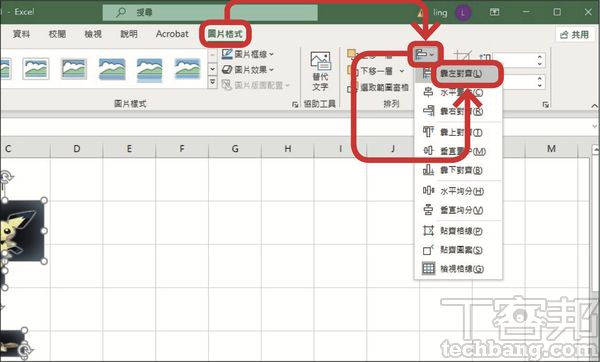Click the 共用 share button
This screenshot has width=600, height=362.
[574, 34]
